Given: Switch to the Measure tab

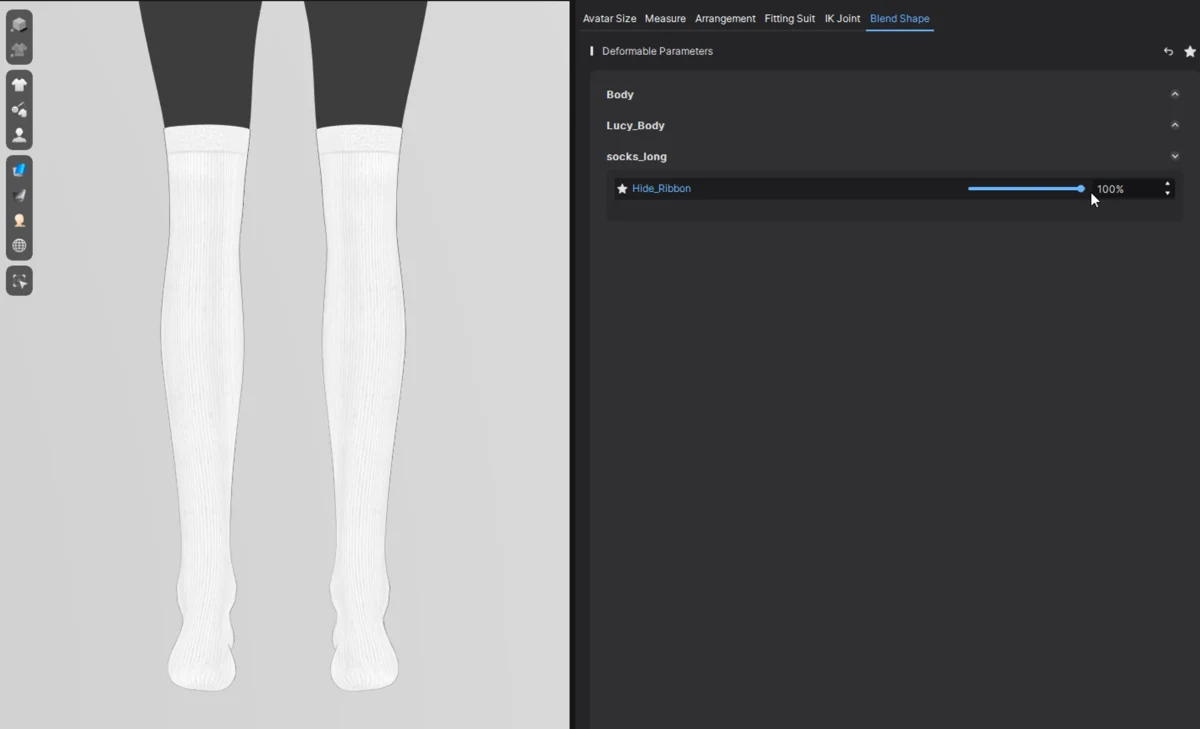Looking at the screenshot, I should pos(665,18).
